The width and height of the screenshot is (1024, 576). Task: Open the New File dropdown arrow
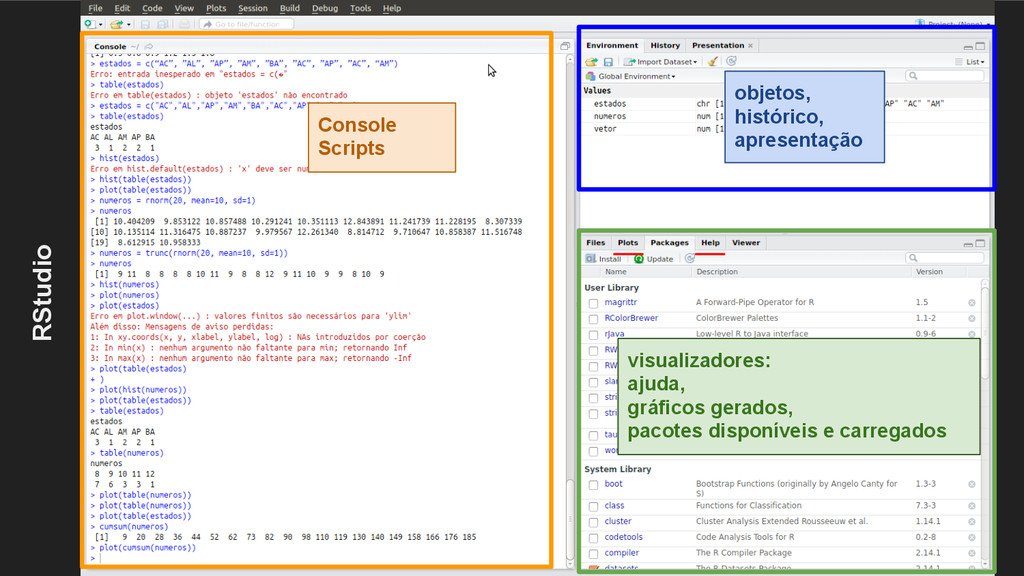pos(101,25)
